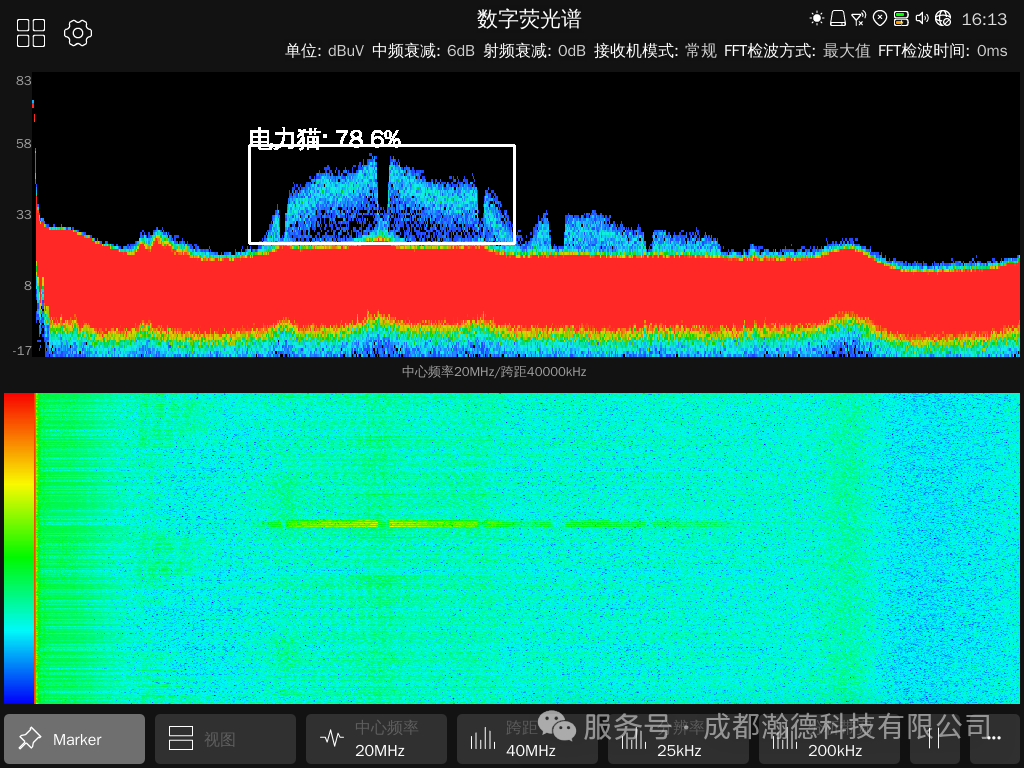Screen dimensions: 1024x768
Task: Click the 200kHz bandwidth icon
Action: coord(786,738)
